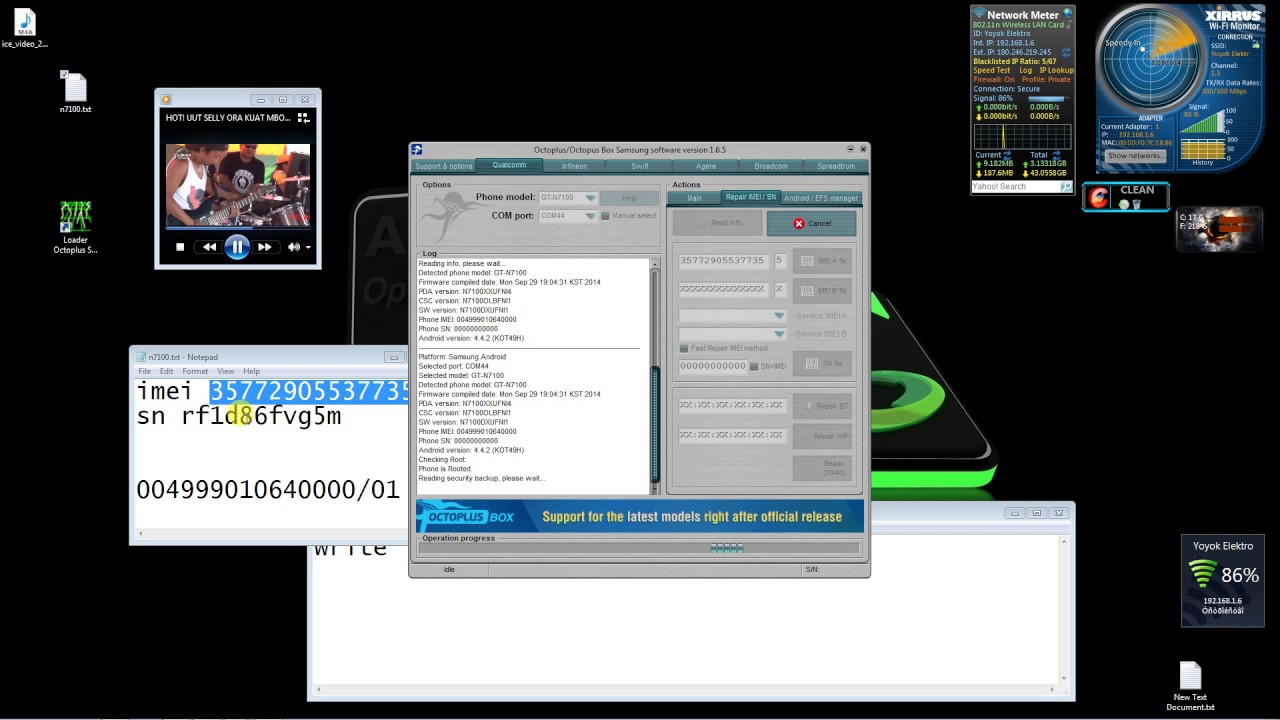Toggle the Manual select checkbox
This screenshot has height=720, width=1280.
click(605, 216)
